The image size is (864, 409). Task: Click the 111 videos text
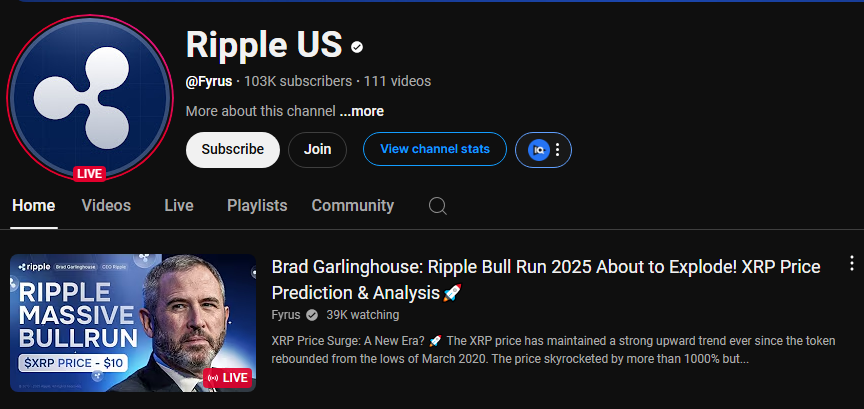click(x=397, y=82)
